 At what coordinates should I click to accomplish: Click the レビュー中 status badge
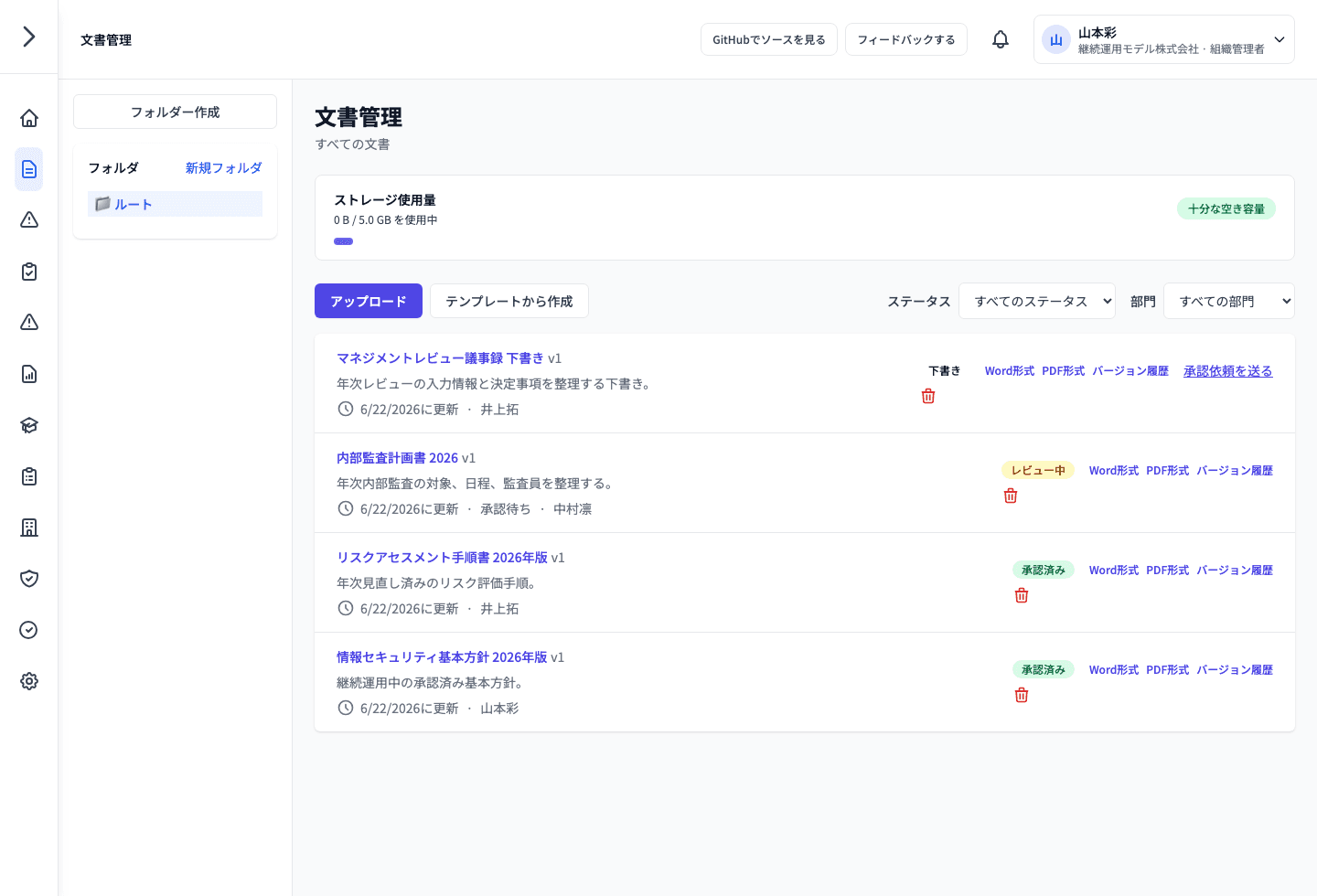1038,470
